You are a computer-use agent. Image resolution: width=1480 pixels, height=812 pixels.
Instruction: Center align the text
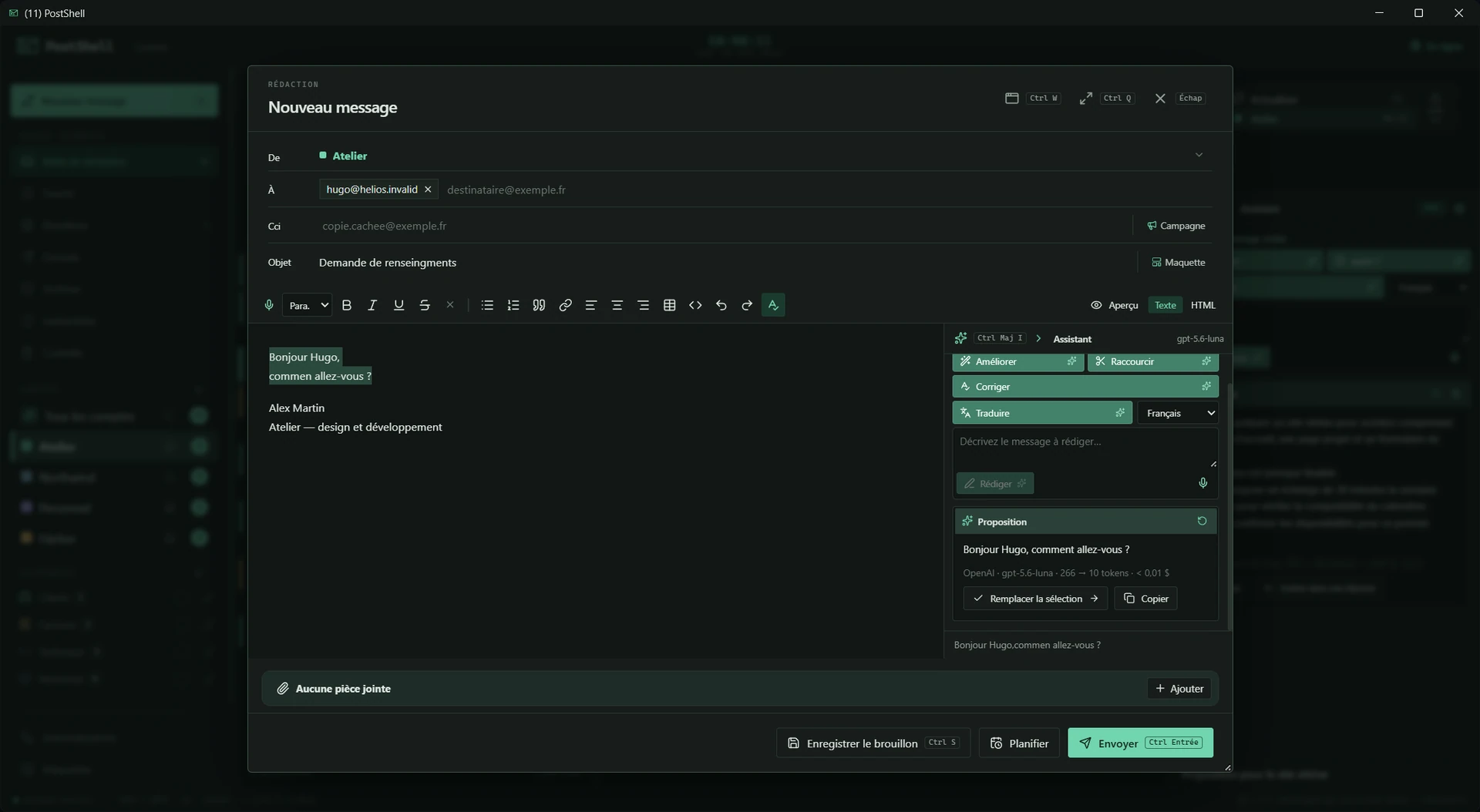[x=617, y=305]
